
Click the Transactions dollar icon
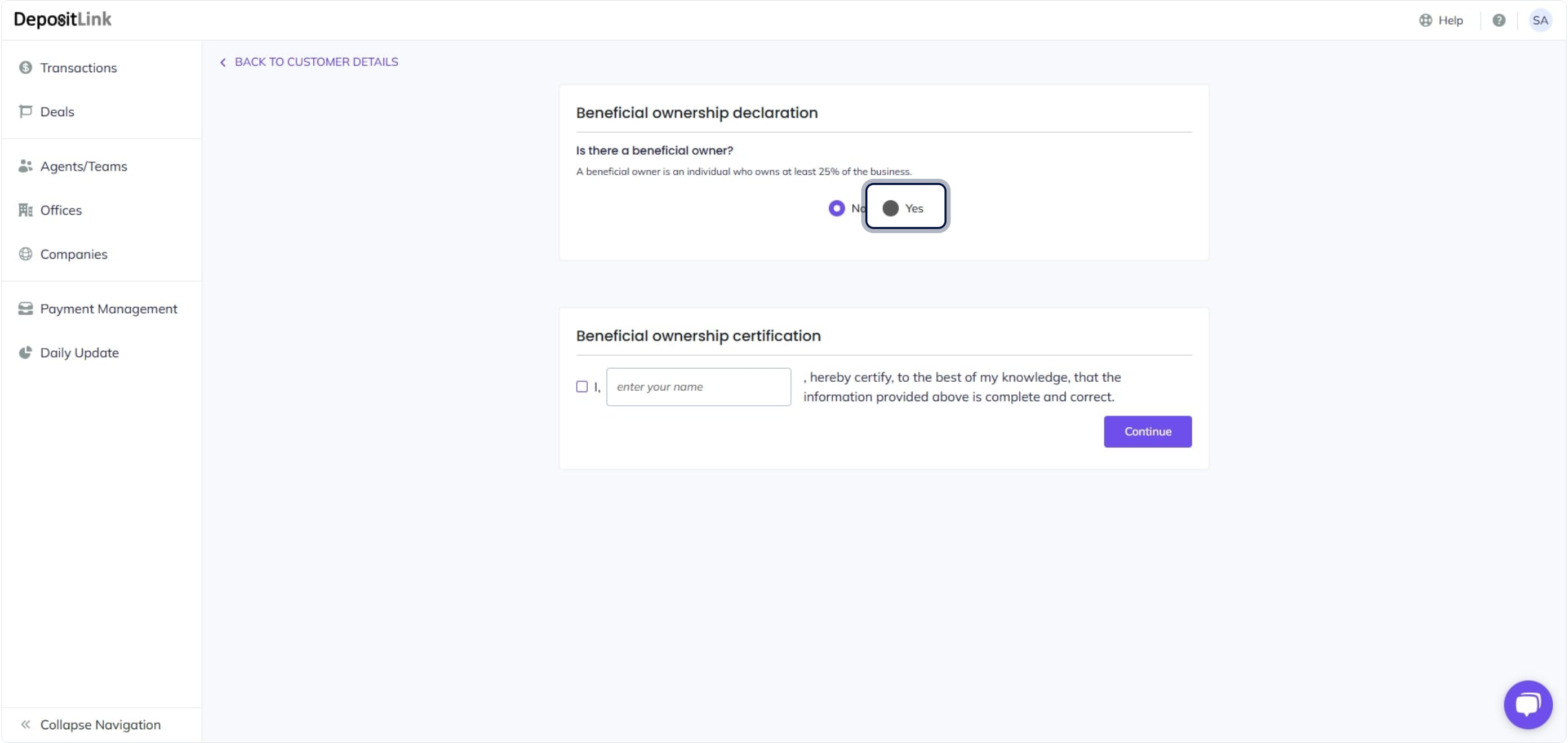click(x=25, y=67)
